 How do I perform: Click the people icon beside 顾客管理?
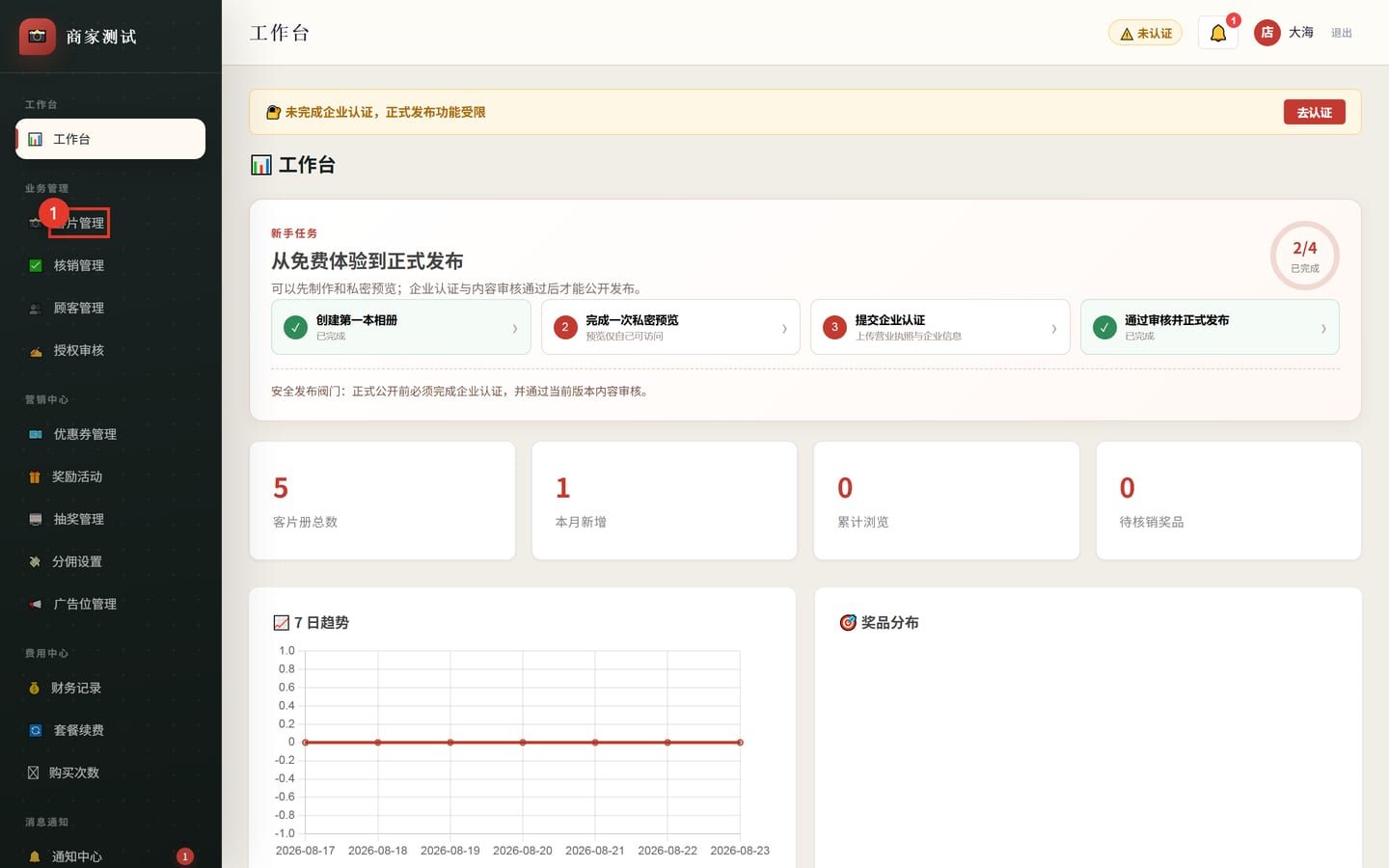click(x=36, y=308)
